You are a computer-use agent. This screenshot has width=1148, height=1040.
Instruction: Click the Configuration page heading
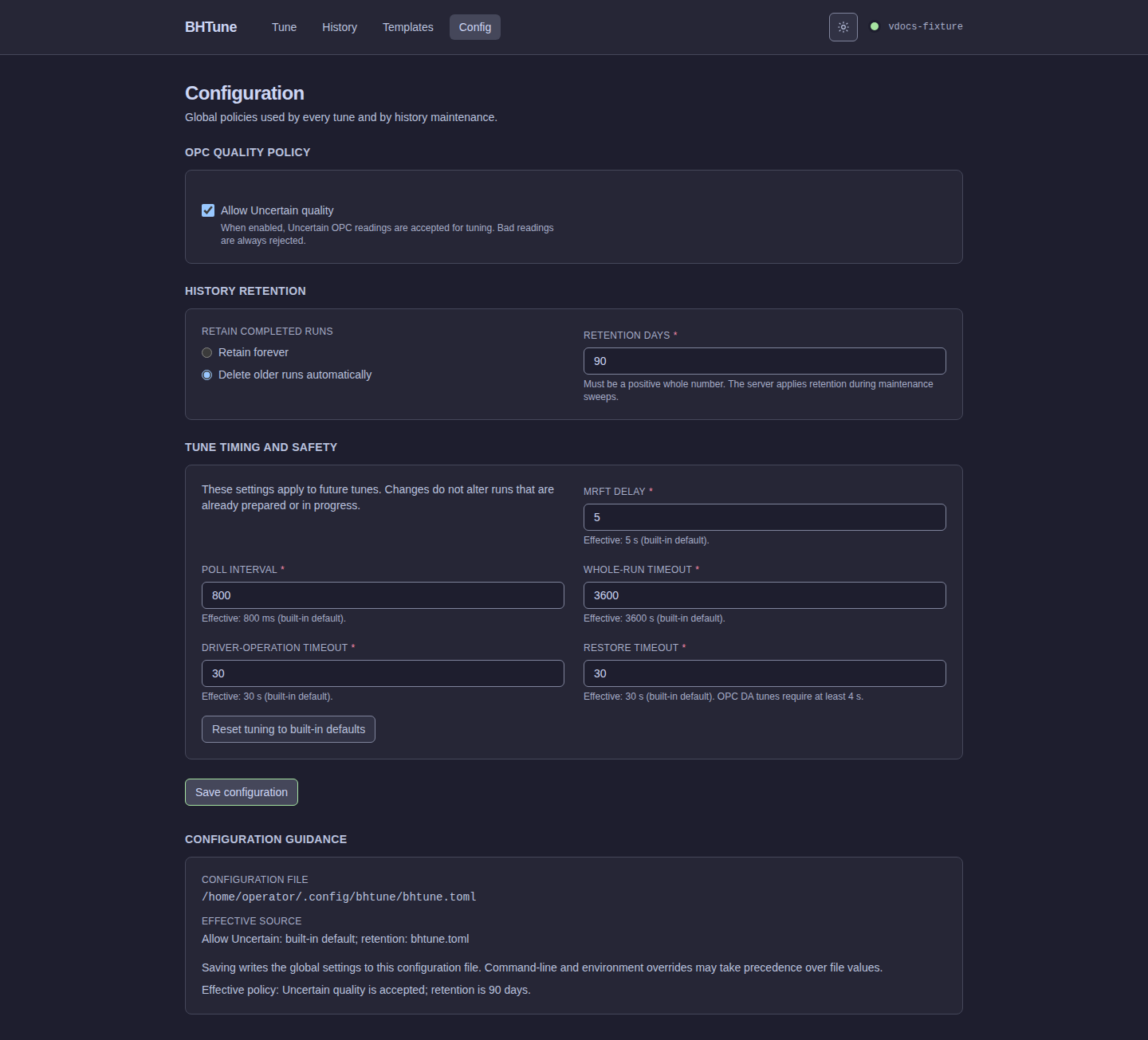(245, 93)
